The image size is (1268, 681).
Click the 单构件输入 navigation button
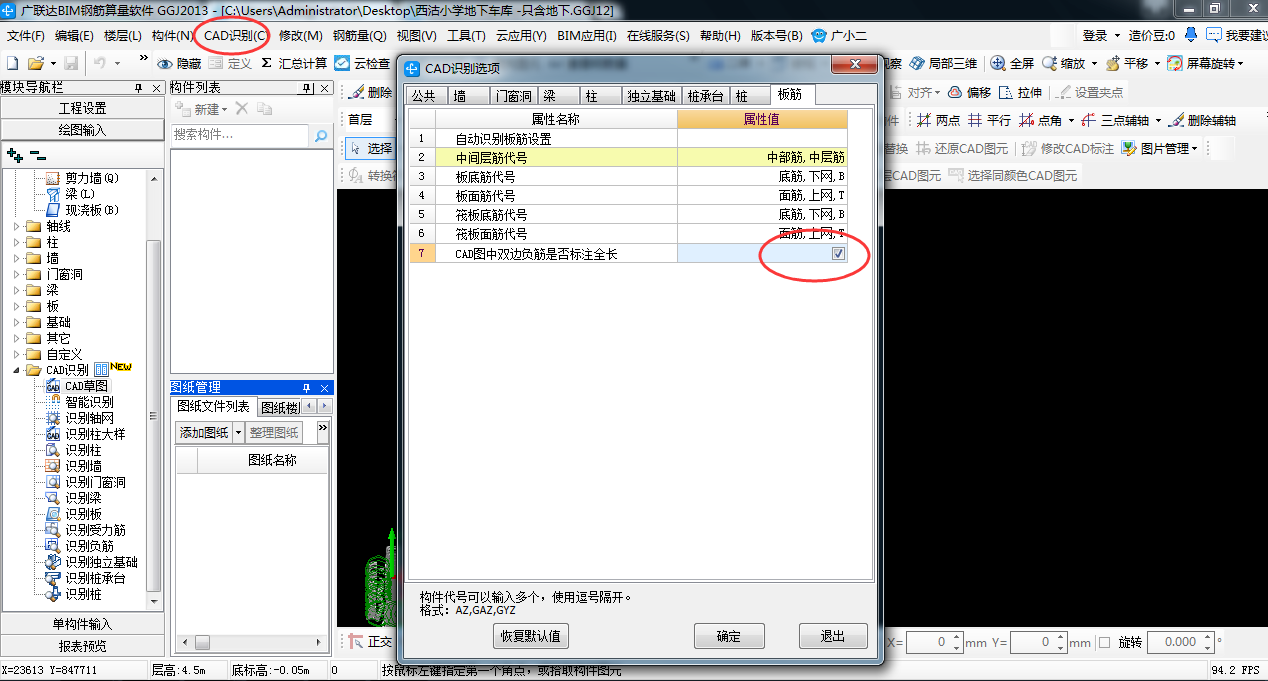pos(82,624)
